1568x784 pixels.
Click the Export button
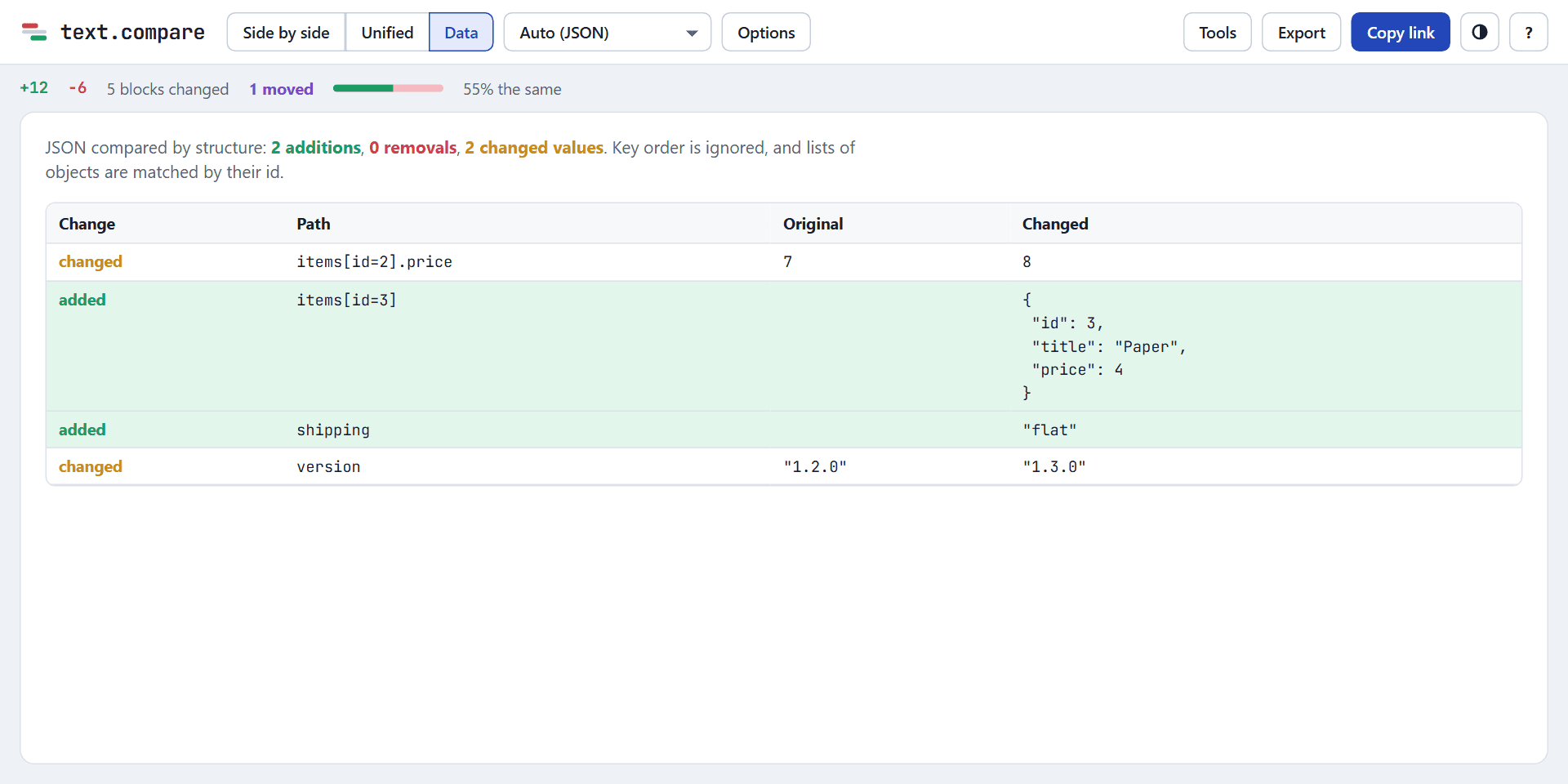[x=1301, y=32]
